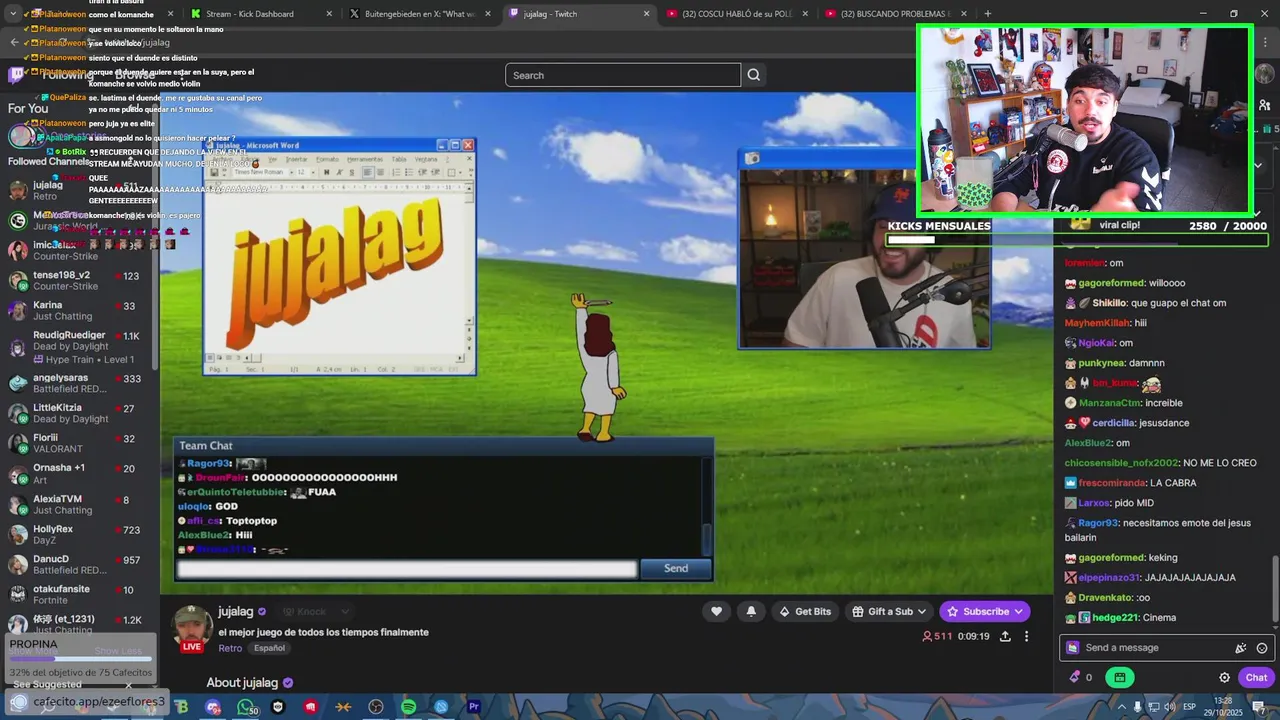Open WhatsApp from the taskbar
Viewport: 1280px width, 720px height.
pos(246,707)
